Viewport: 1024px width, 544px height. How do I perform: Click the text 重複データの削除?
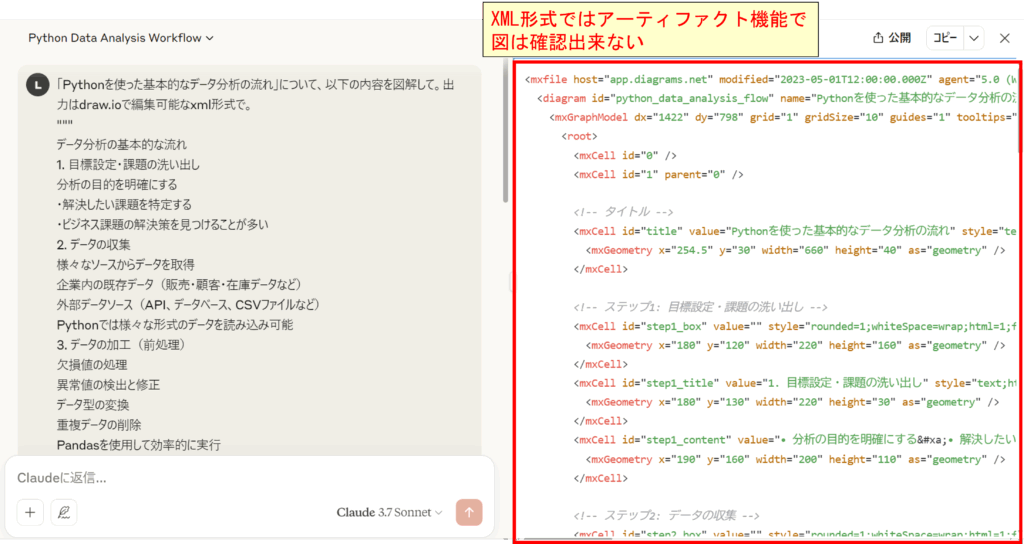[99, 424]
